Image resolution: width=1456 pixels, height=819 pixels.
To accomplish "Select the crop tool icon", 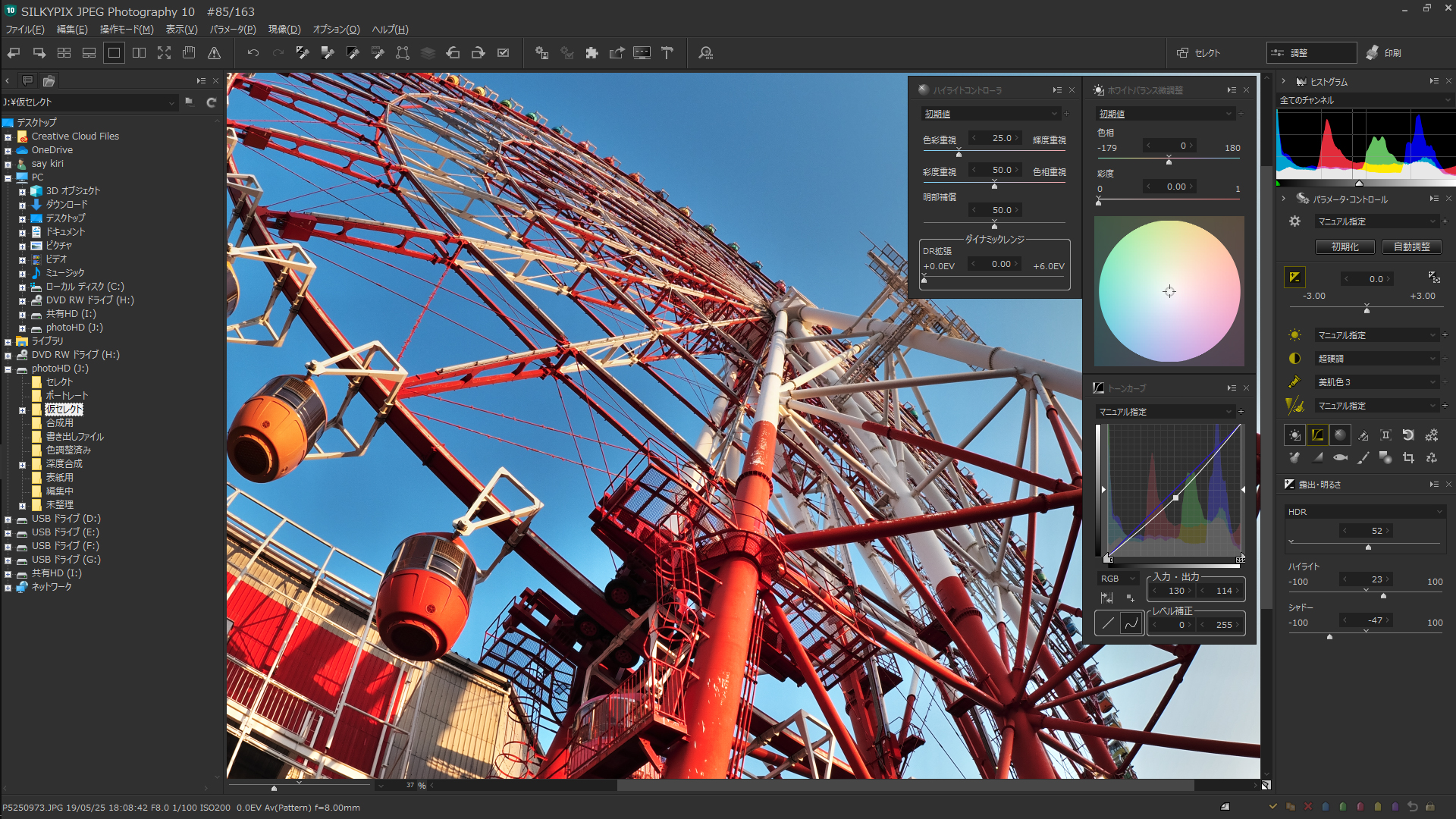I will 1408,458.
